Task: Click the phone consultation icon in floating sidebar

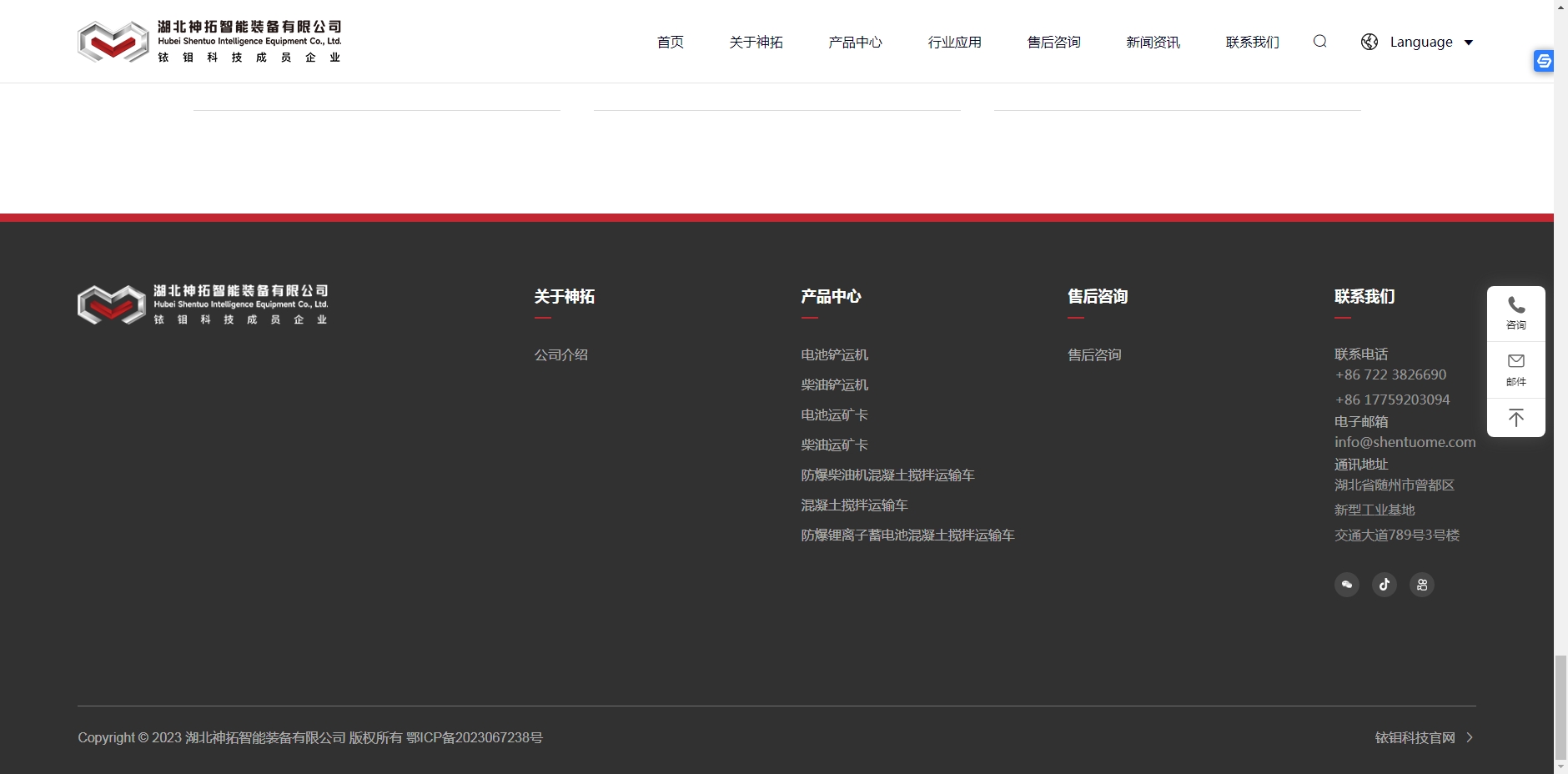Action: click(x=1516, y=313)
